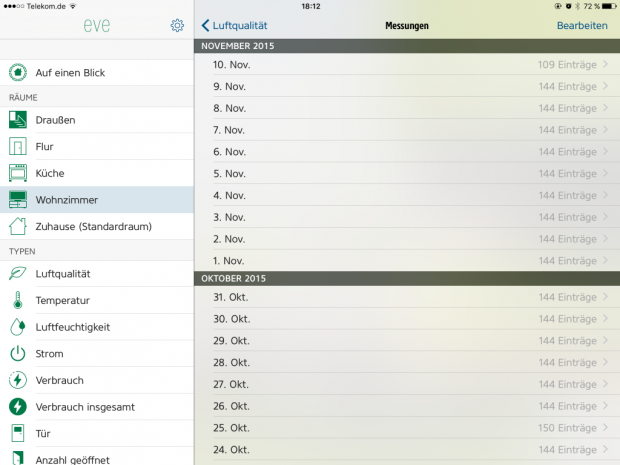Click the Anzahl geöffnet door icon
The width and height of the screenshot is (620, 465).
18,458
